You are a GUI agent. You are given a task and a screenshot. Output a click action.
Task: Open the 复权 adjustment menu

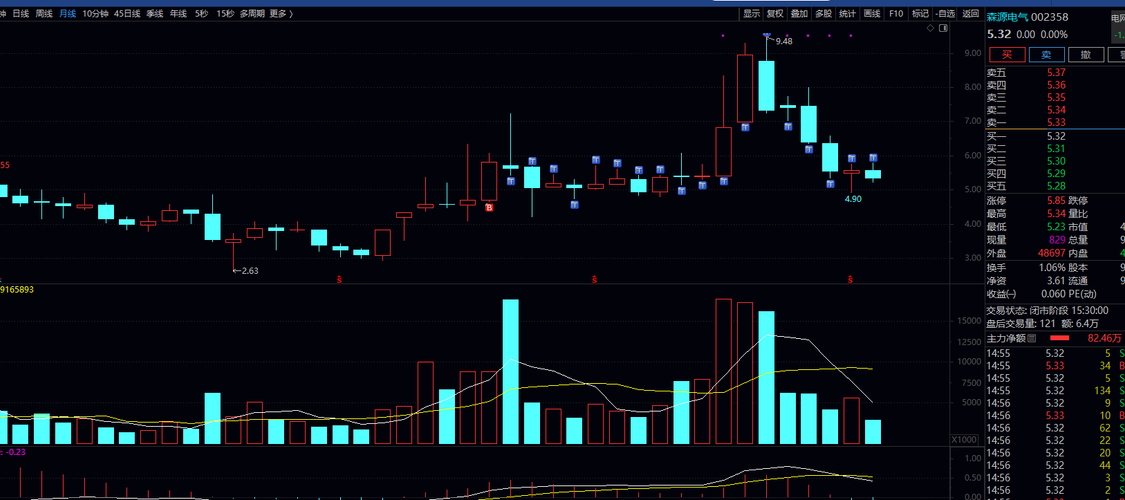775,13
